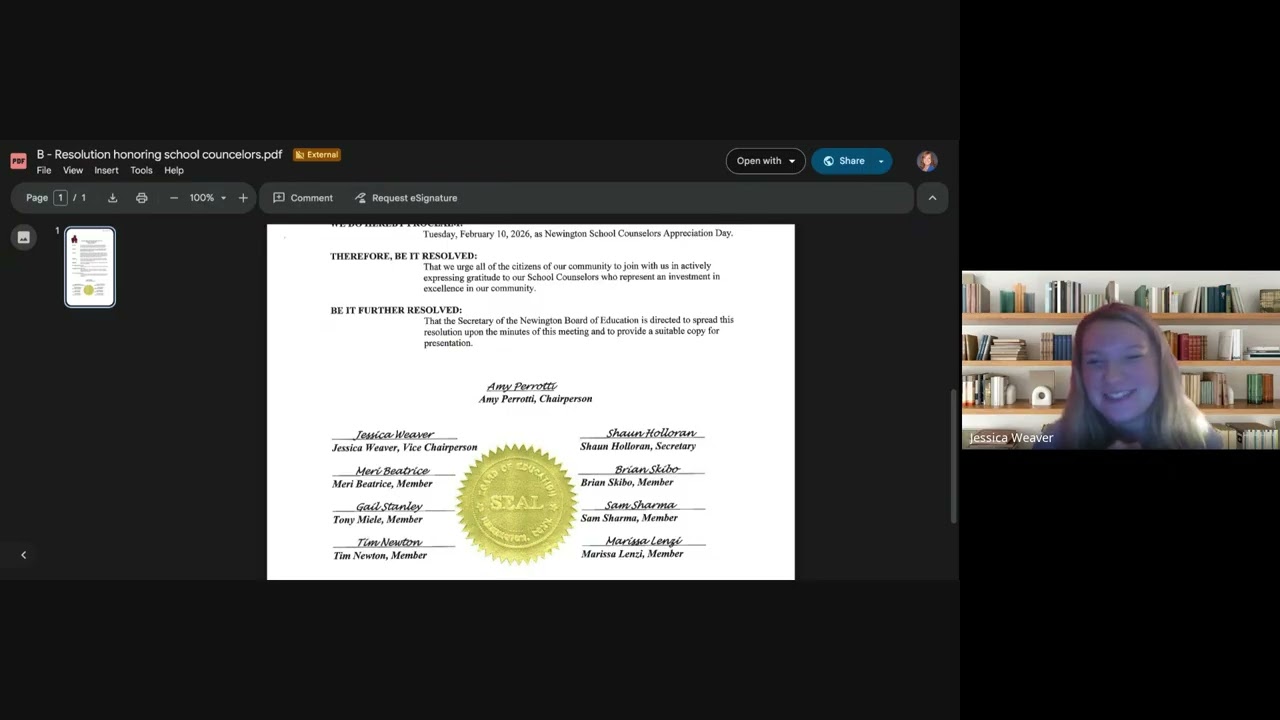Click 'Brian Skibo, Member' text
The width and height of the screenshot is (1280, 720).
627,482
